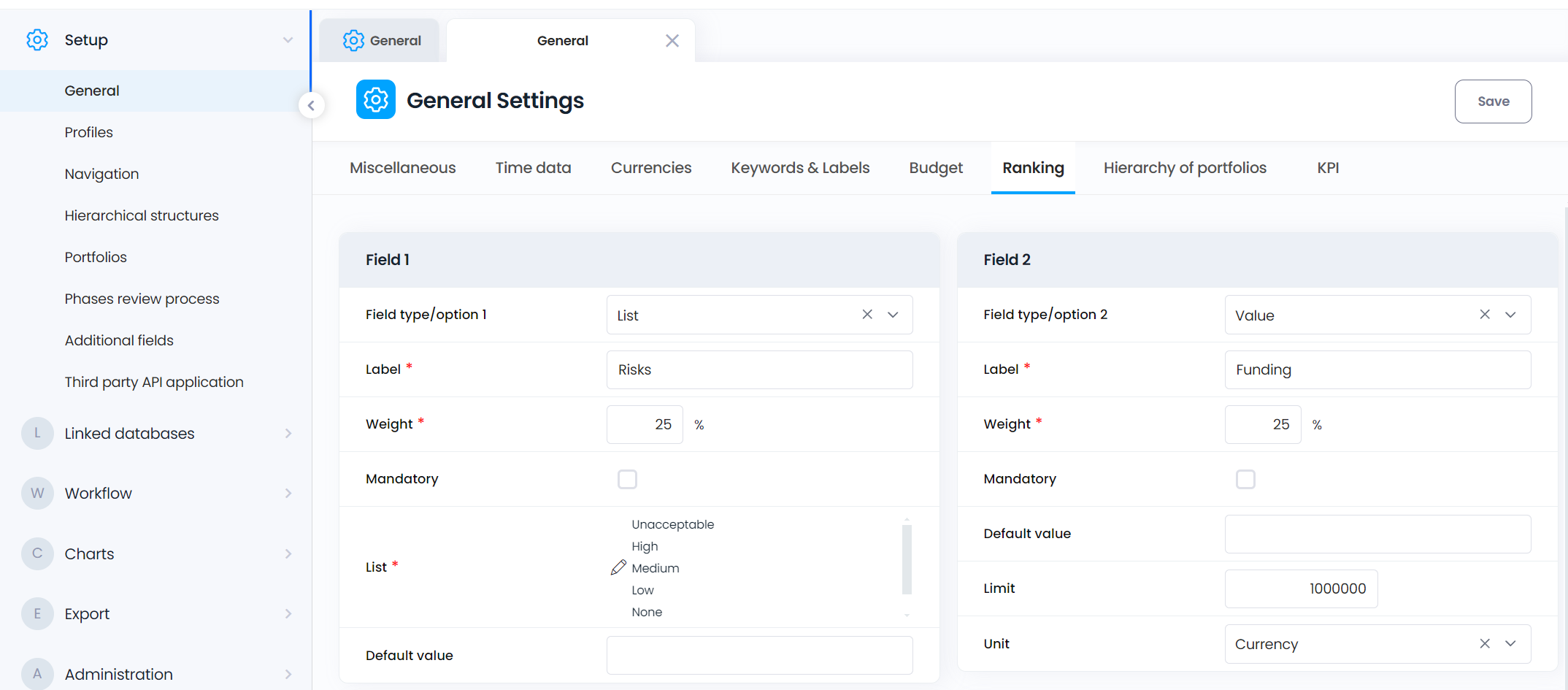This screenshot has height=690, width=1568.
Task: Collapse the sidebar with the arrow button
Action: pyautogui.click(x=311, y=105)
